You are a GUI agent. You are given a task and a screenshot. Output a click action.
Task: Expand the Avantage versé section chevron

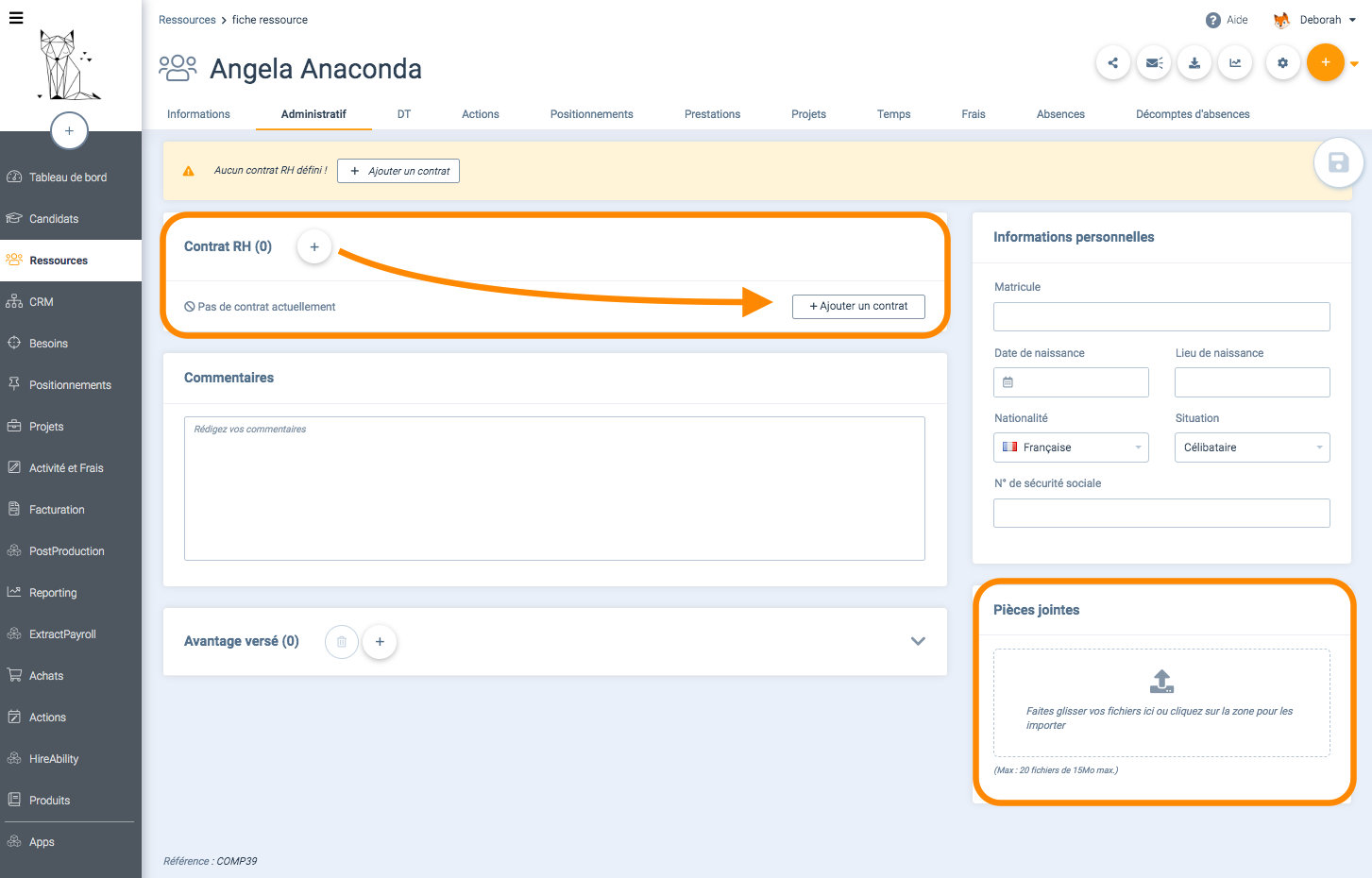[918, 641]
